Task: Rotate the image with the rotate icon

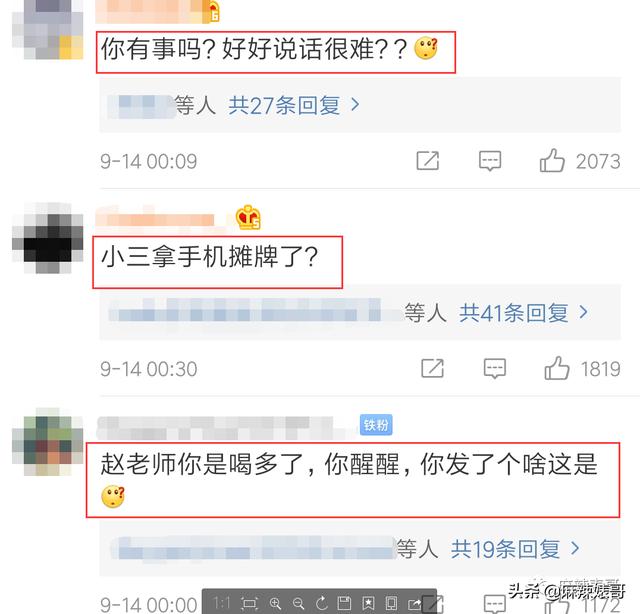Action: pos(322,603)
